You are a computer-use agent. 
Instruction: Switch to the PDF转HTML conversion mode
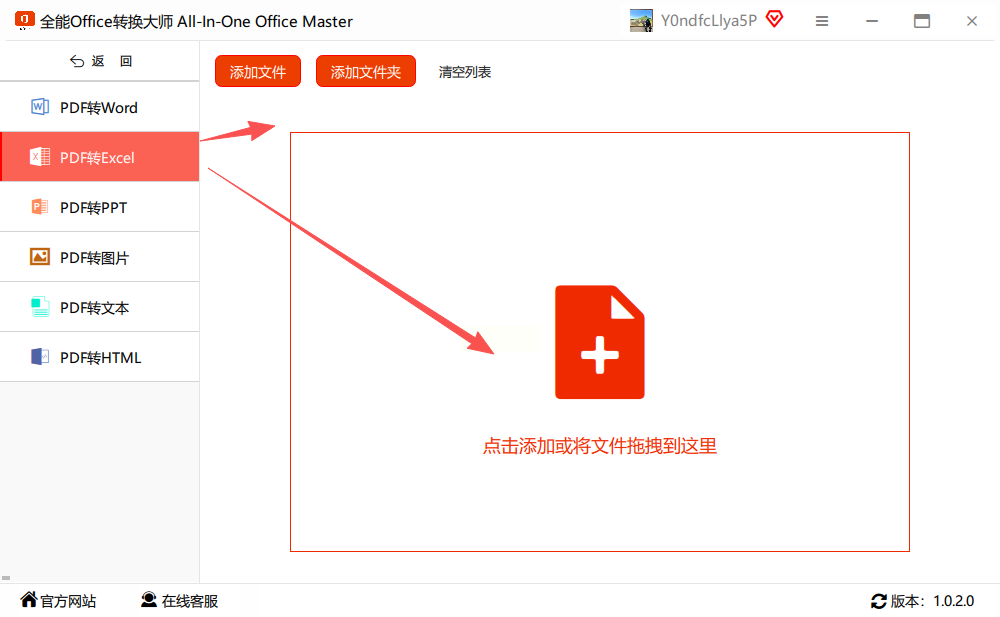pyautogui.click(x=99, y=357)
